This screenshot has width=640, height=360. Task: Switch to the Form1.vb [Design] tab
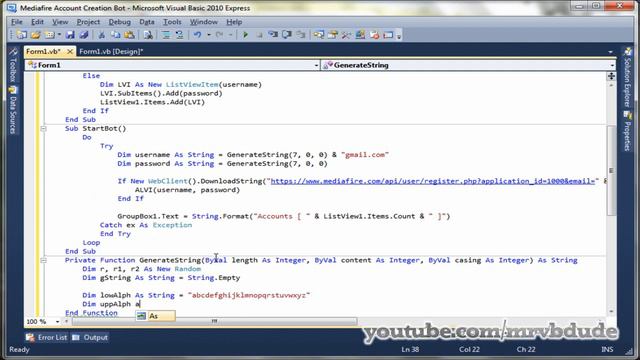(111, 51)
